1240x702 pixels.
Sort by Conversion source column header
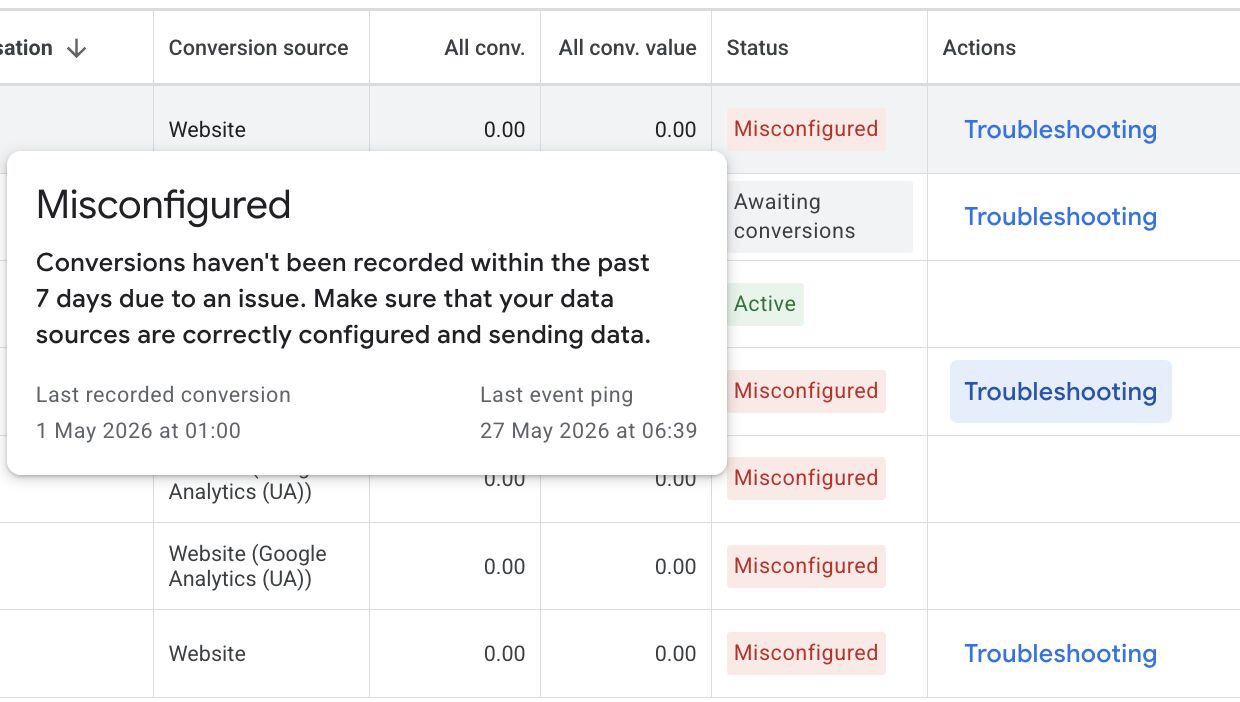(258, 48)
